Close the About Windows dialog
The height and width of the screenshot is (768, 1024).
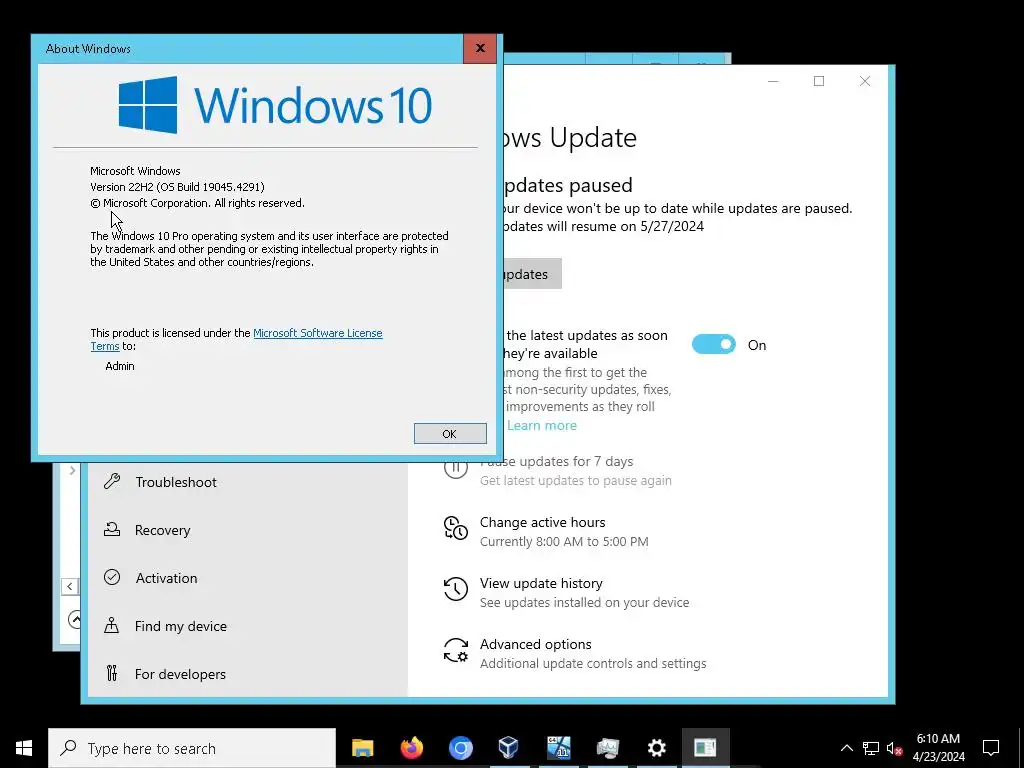tap(480, 48)
